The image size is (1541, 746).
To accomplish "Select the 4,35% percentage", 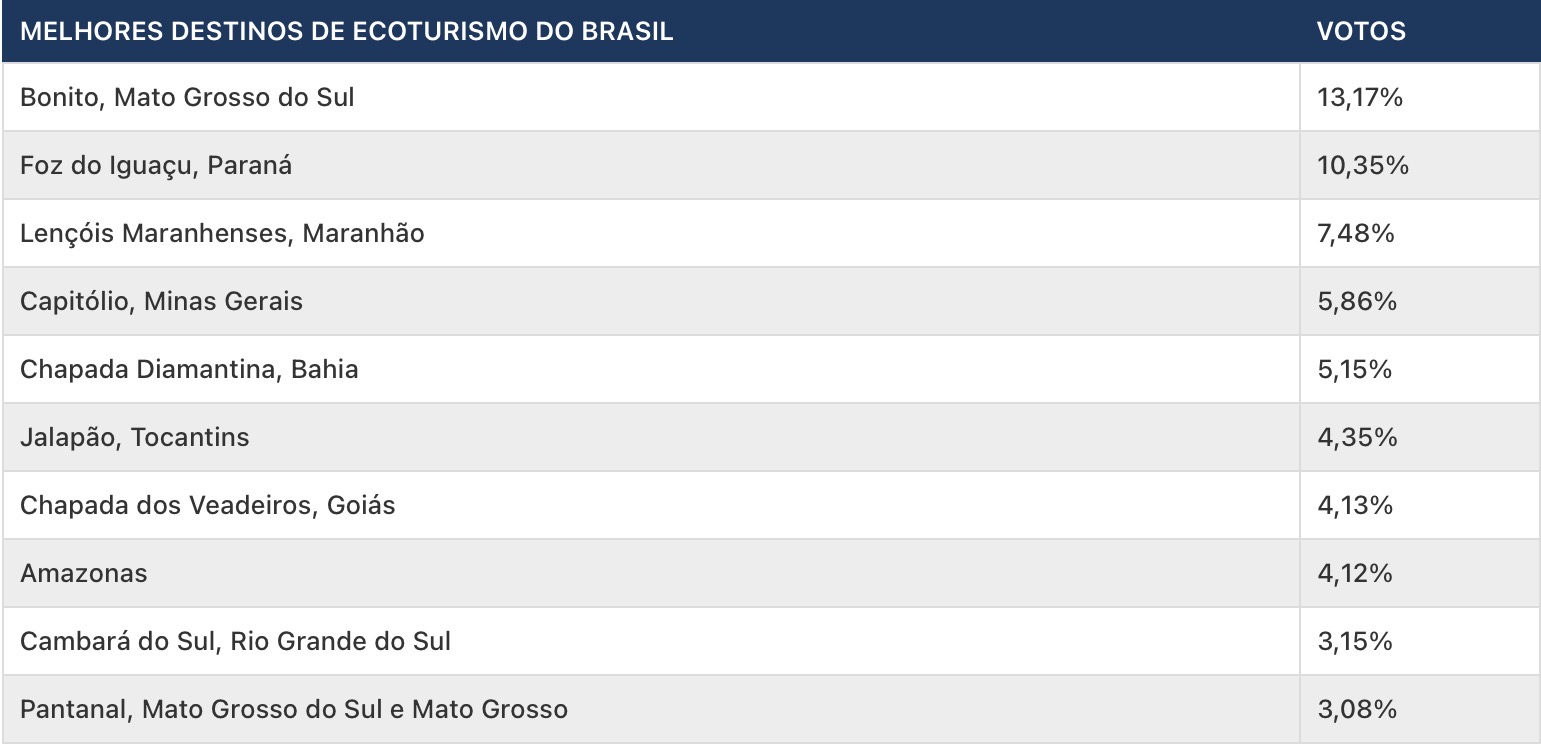I will coord(1355,437).
